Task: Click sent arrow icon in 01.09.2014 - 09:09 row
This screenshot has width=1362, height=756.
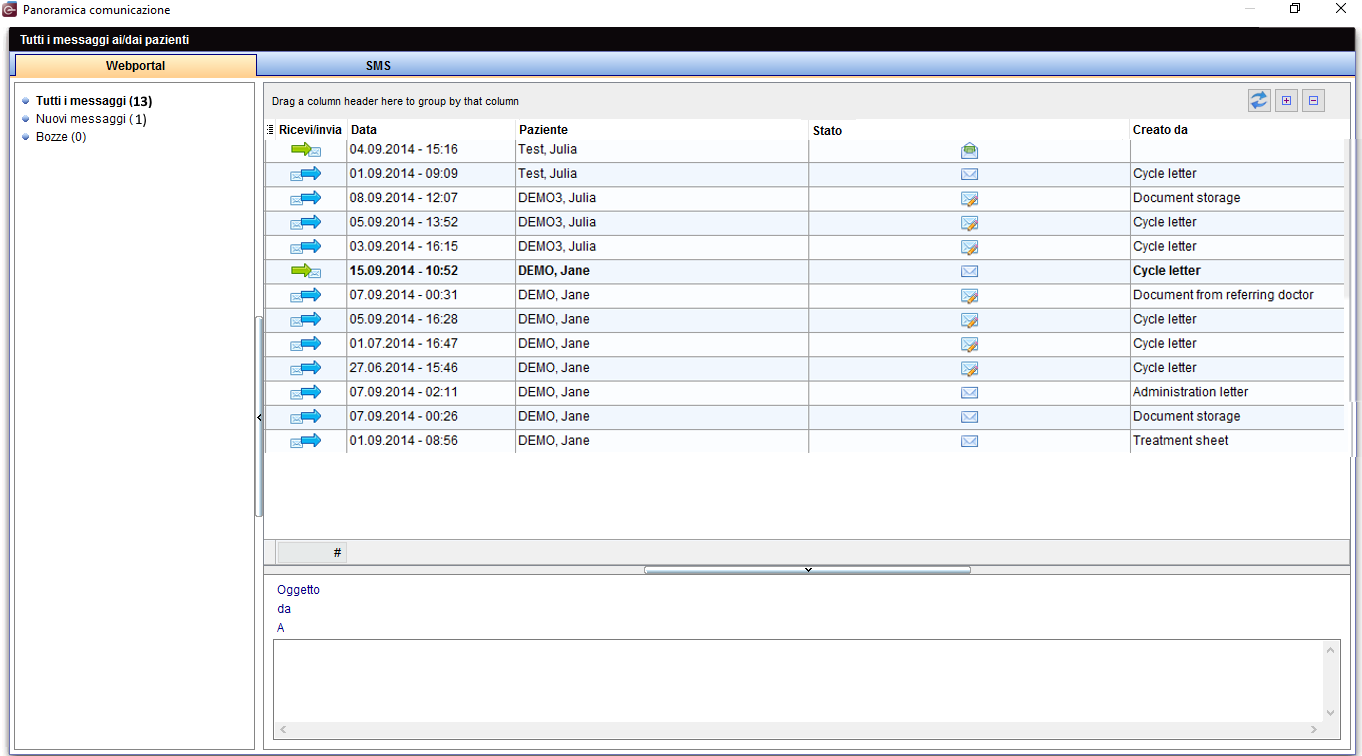Action: point(306,174)
